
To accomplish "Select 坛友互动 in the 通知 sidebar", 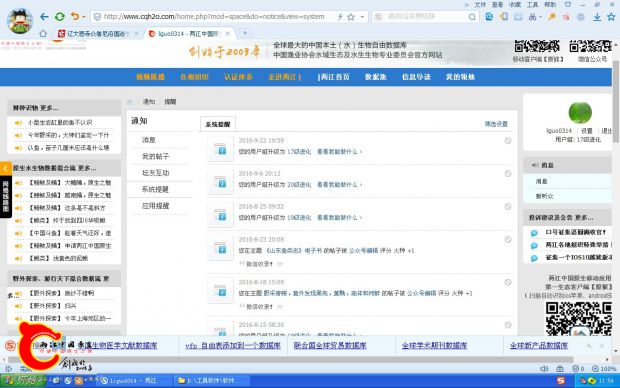I will [x=155, y=173].
